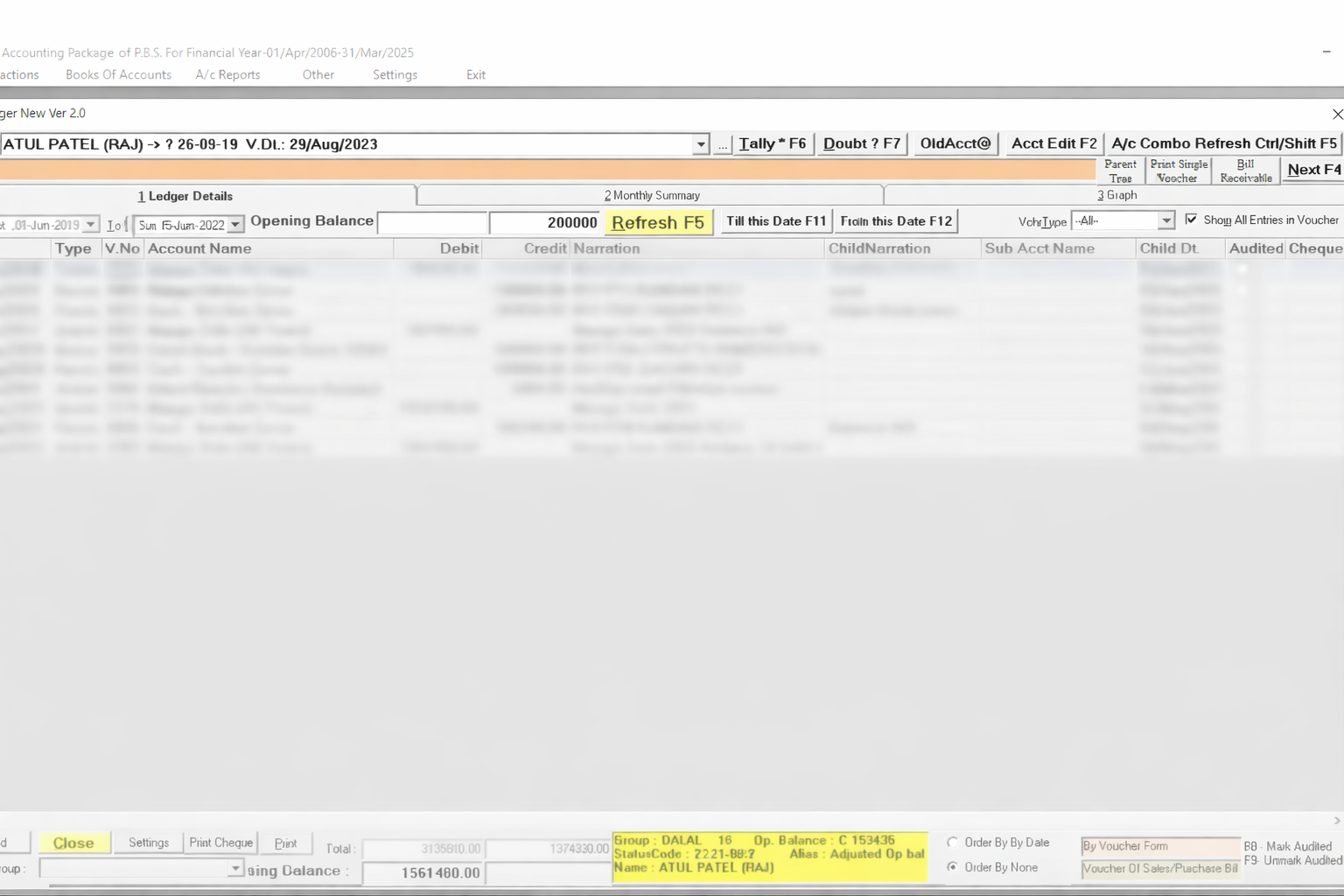Toggle Show All Entries in Voucher checkbox
Screen dimensions: 1344x896
(1191, 220)
